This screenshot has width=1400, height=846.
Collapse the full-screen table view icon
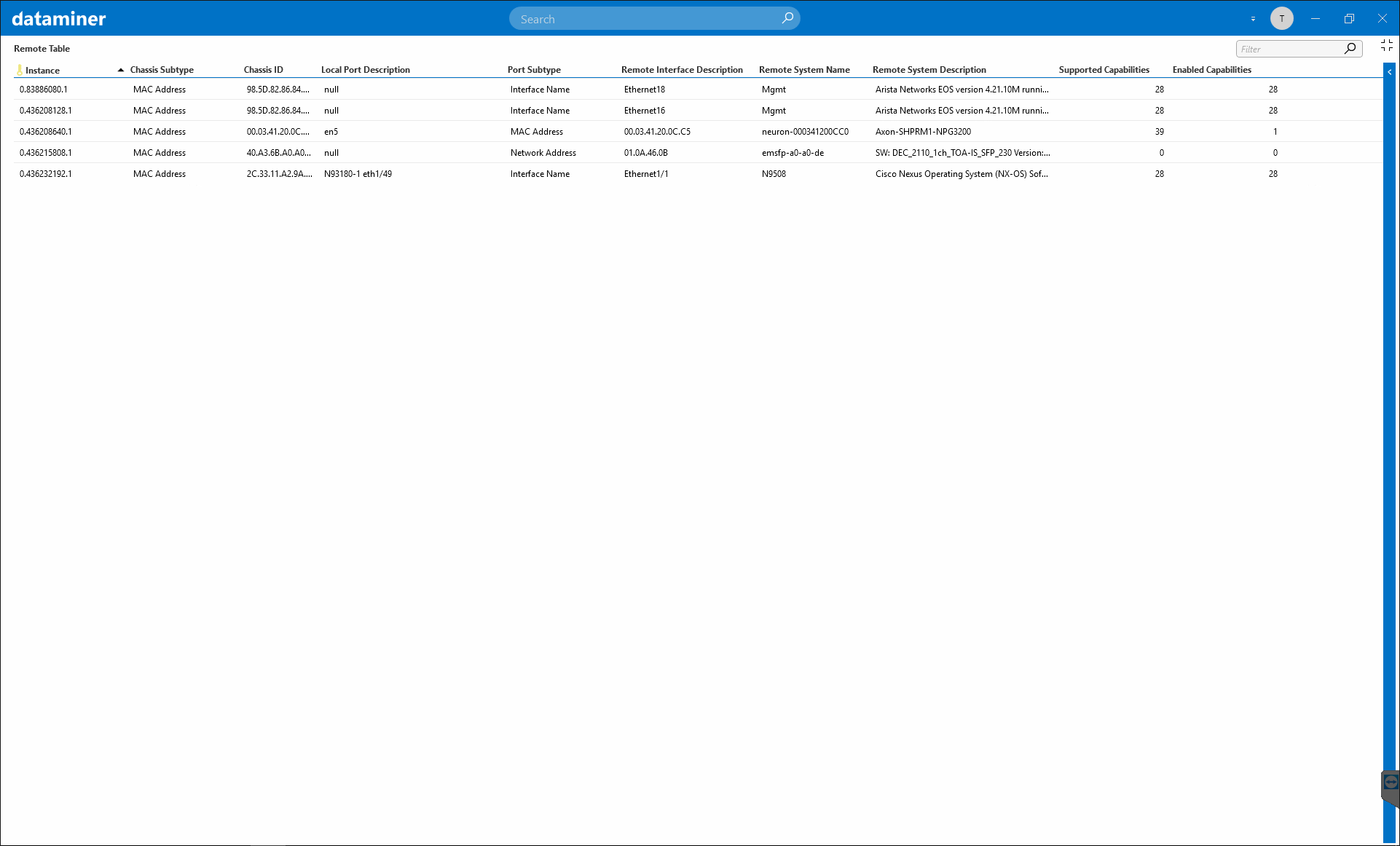(x=1387, y=45)
